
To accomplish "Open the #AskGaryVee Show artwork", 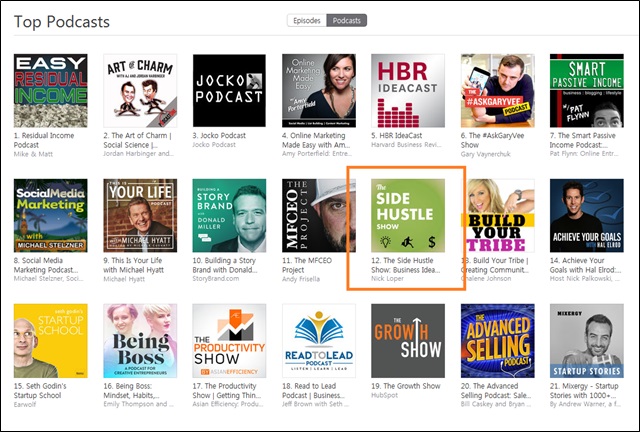I will (496, 90).
